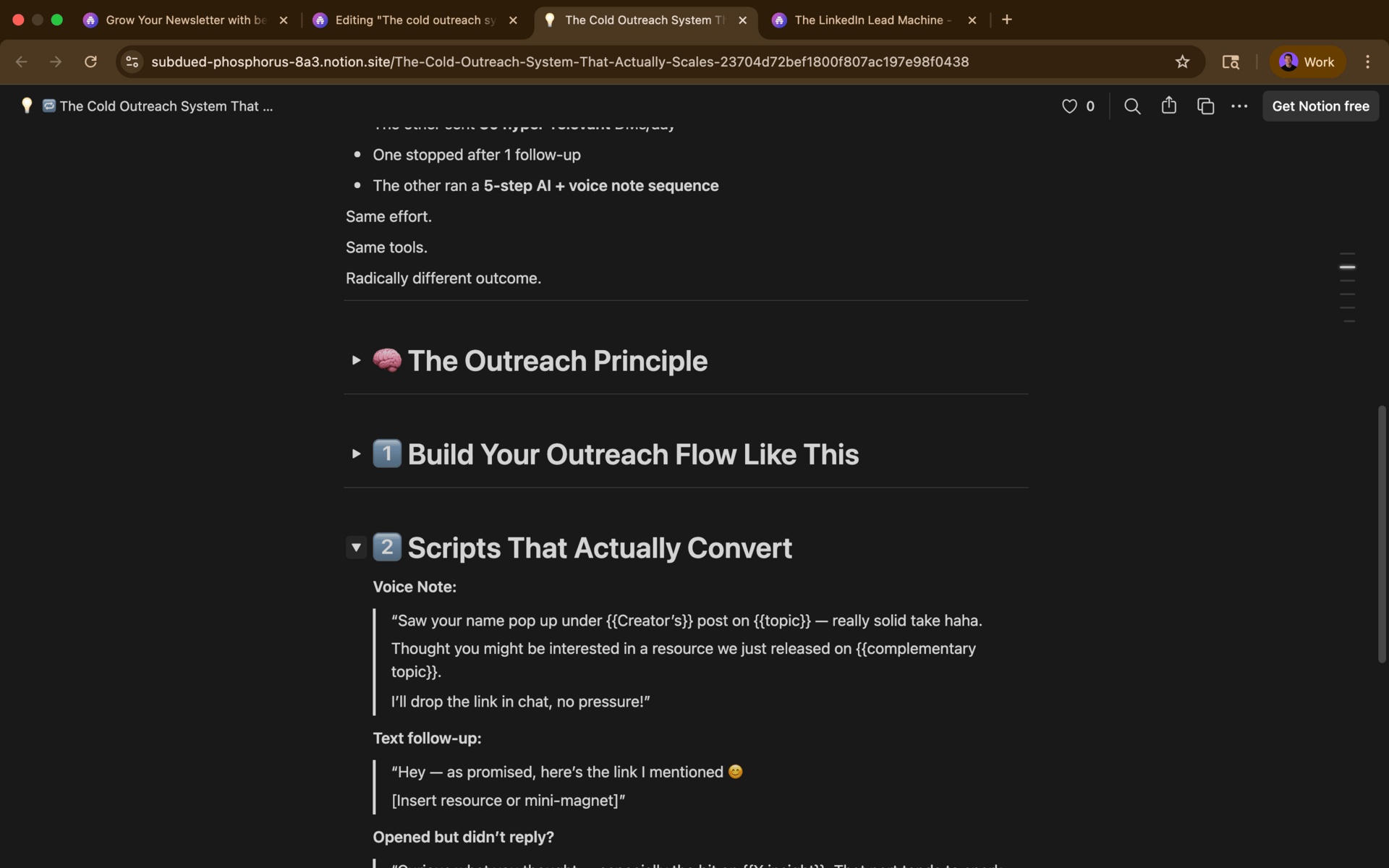
Task: Open the Work profile button
Action: 1307,62
